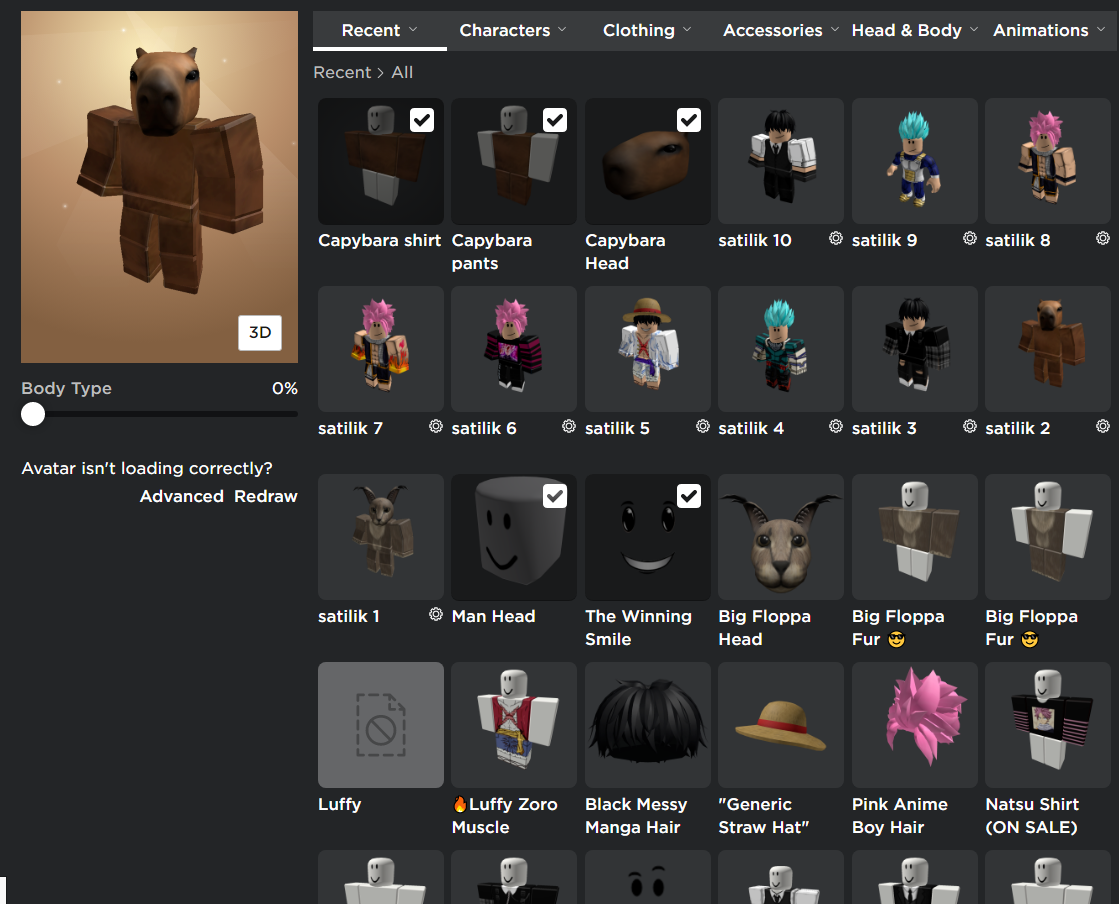
Task: Equip the Big Floppa Head
Action: (x=781, y=537)
